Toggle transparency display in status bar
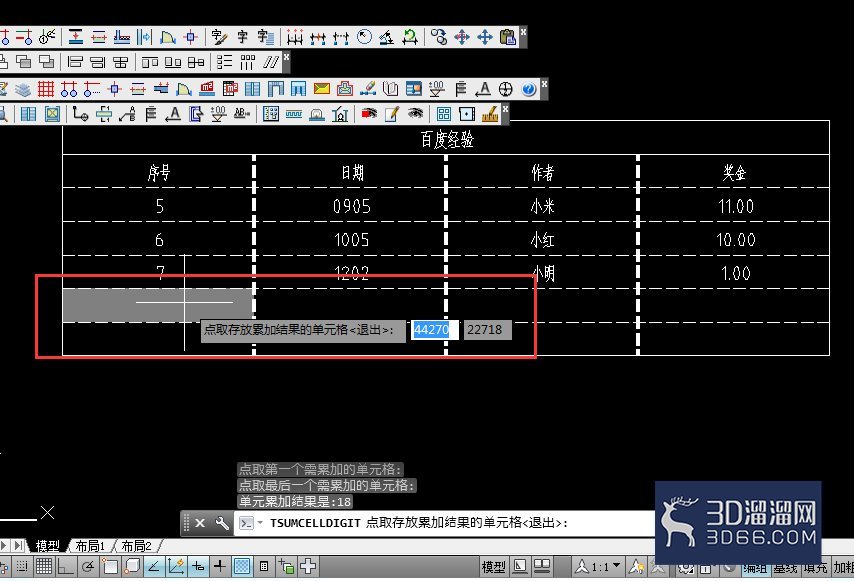 coord(242,567)
